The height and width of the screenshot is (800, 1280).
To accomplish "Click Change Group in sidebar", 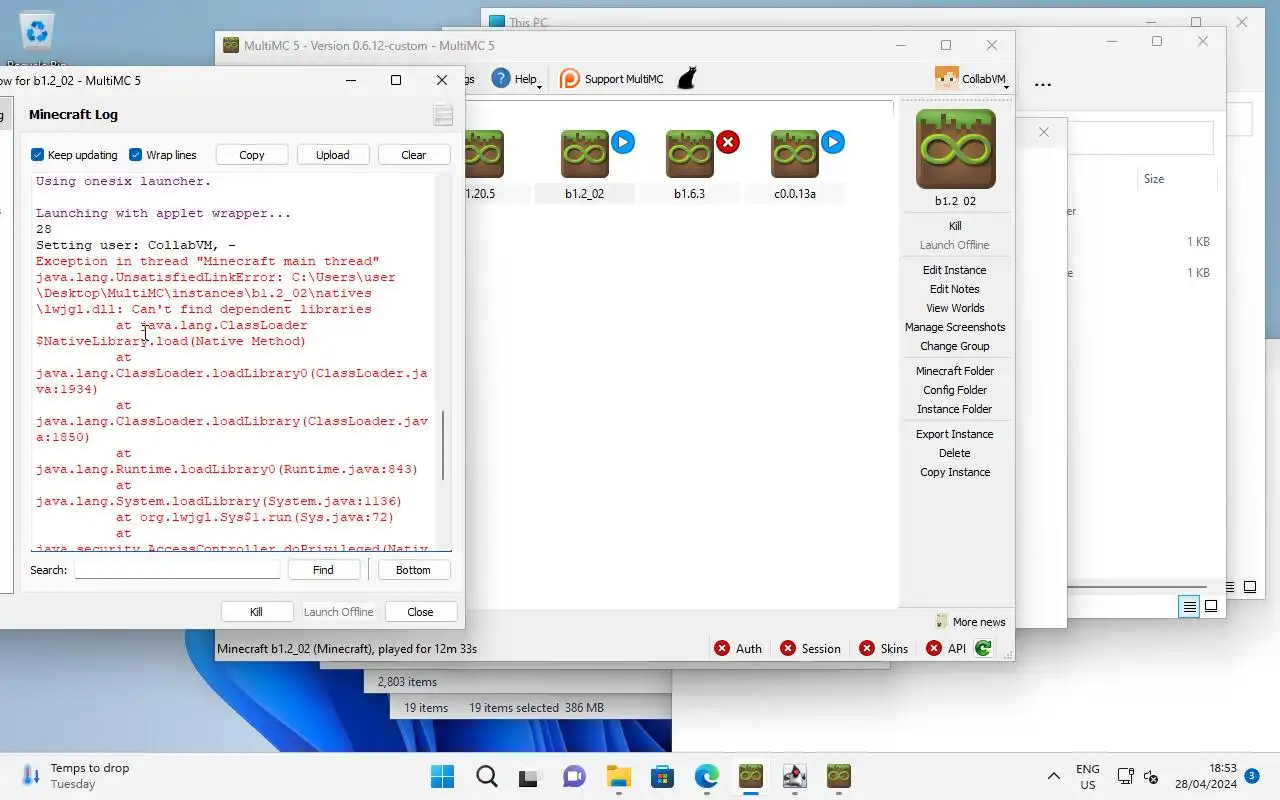I will [955, 346].
